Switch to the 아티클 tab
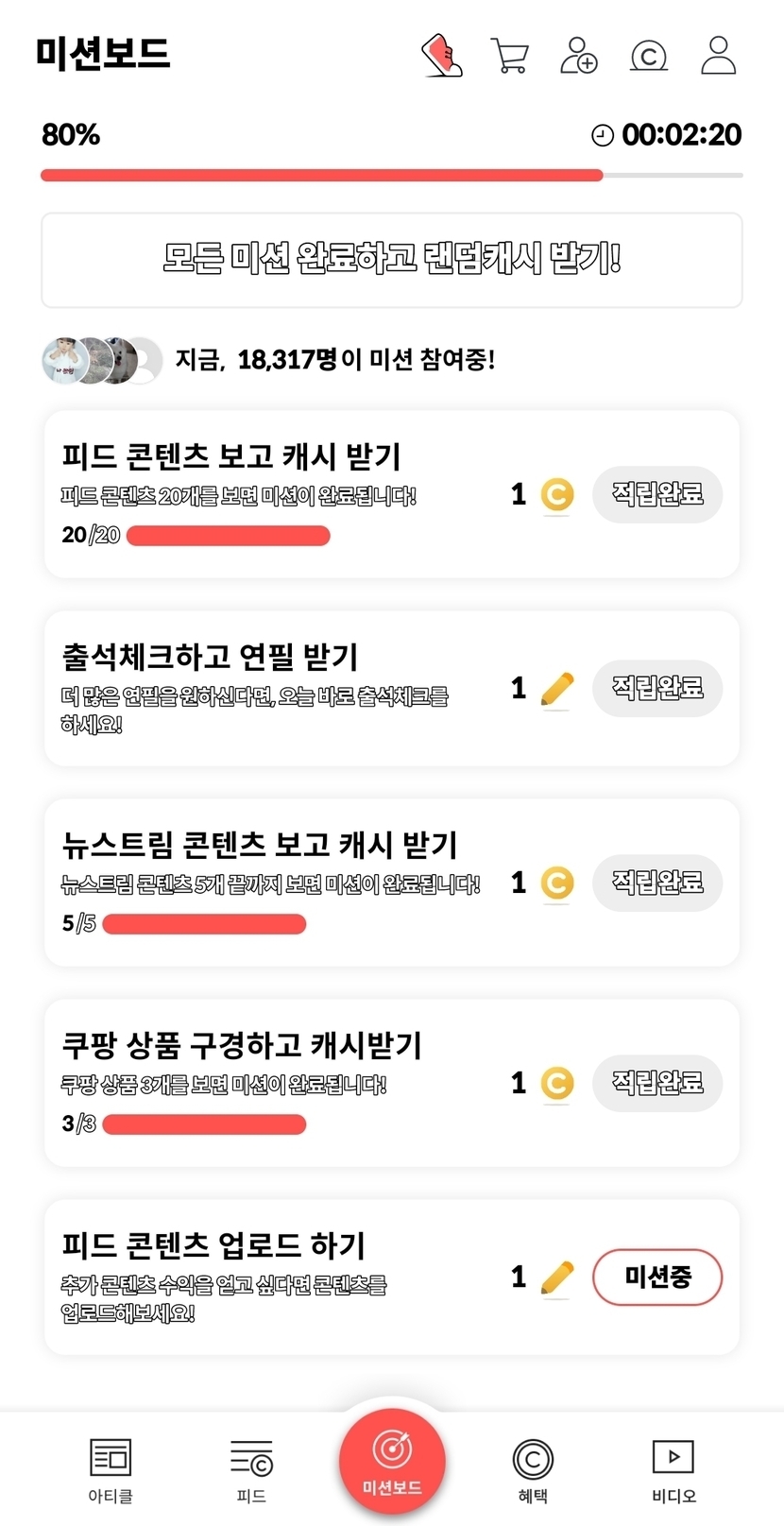The width and height of the screenshot is (784, 1526). (x=111, y=1469)
